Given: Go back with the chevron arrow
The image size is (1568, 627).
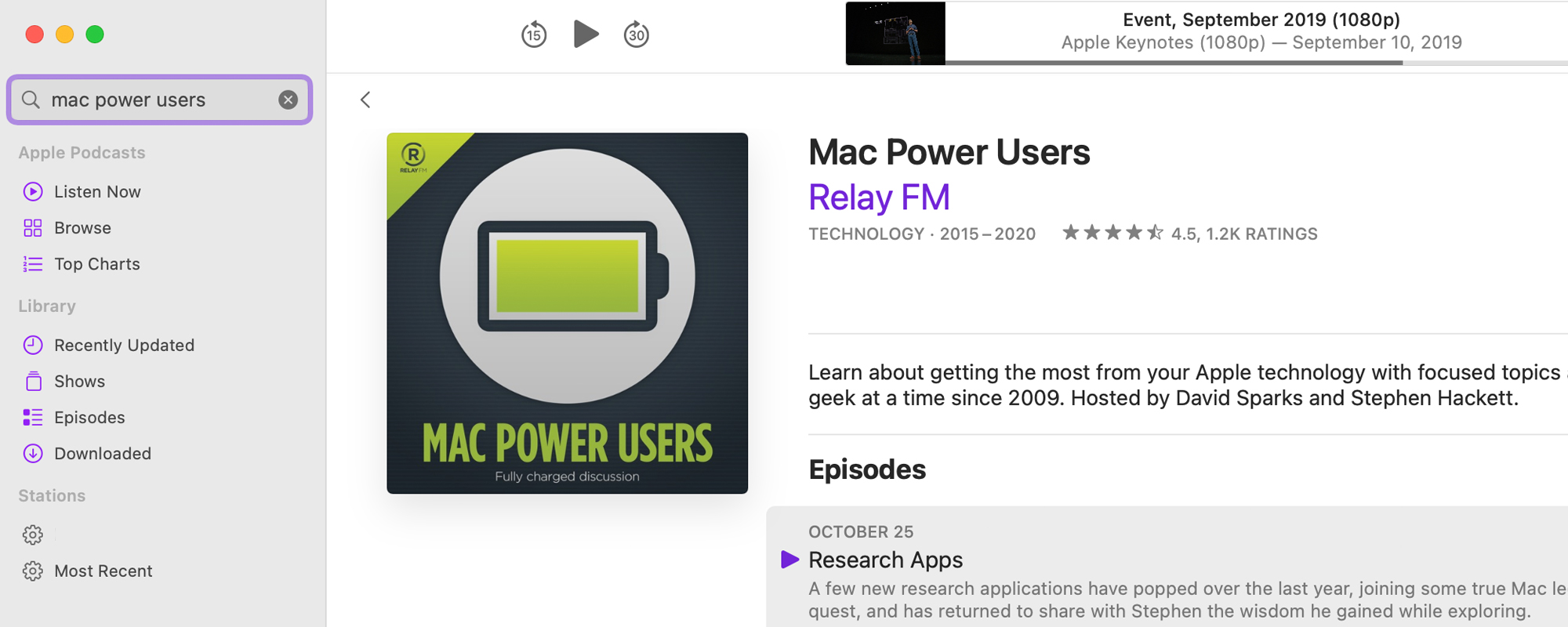Looking at the screenshot, I should [365, 100].
